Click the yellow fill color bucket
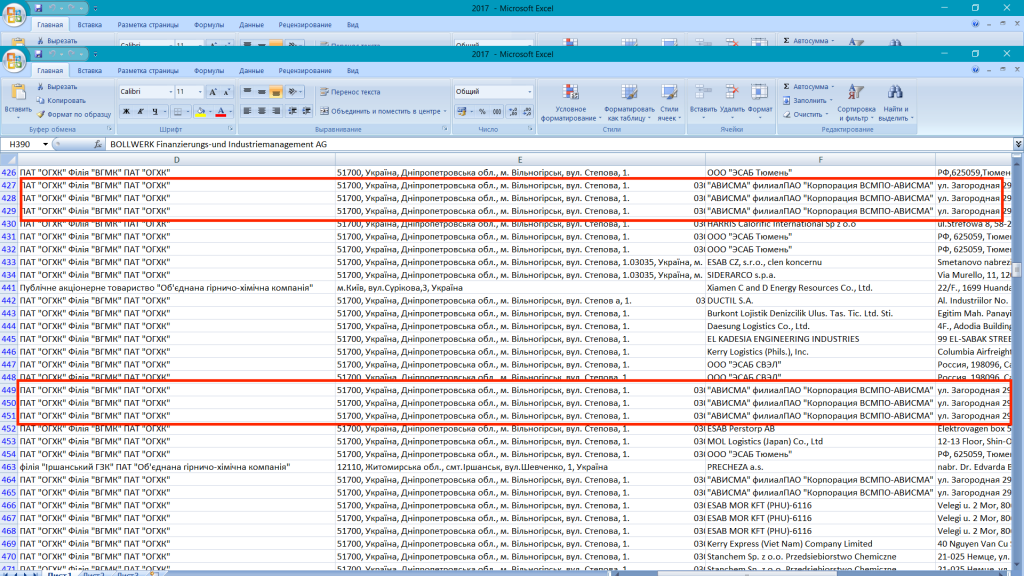The width and height of the screenshot is (1024, 576). point(200,111)
